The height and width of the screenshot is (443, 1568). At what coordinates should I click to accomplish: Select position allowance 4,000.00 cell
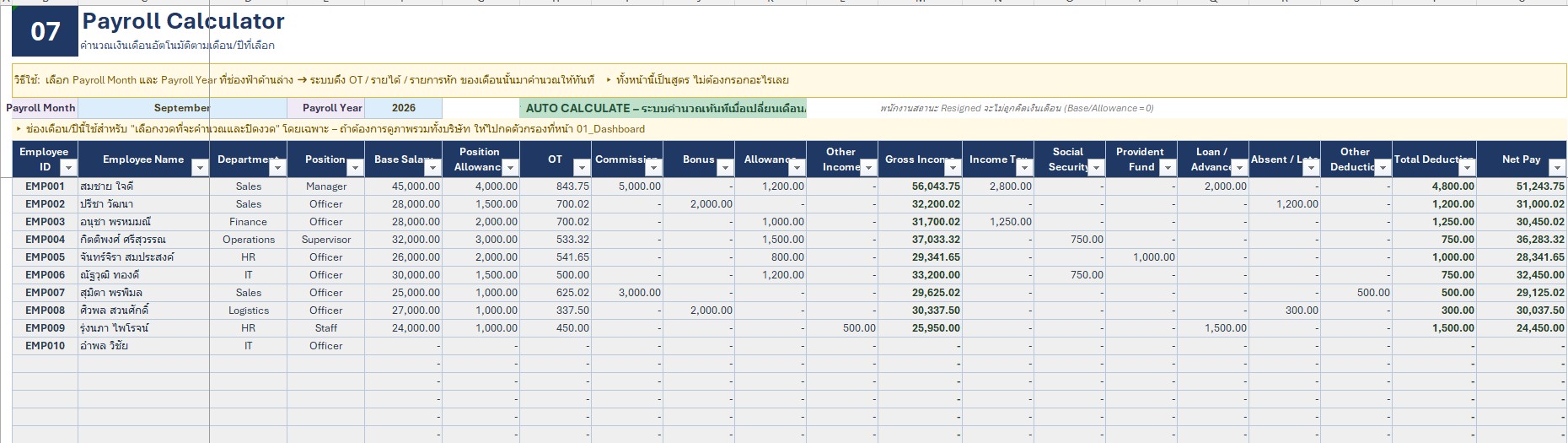tap(481, 186)
